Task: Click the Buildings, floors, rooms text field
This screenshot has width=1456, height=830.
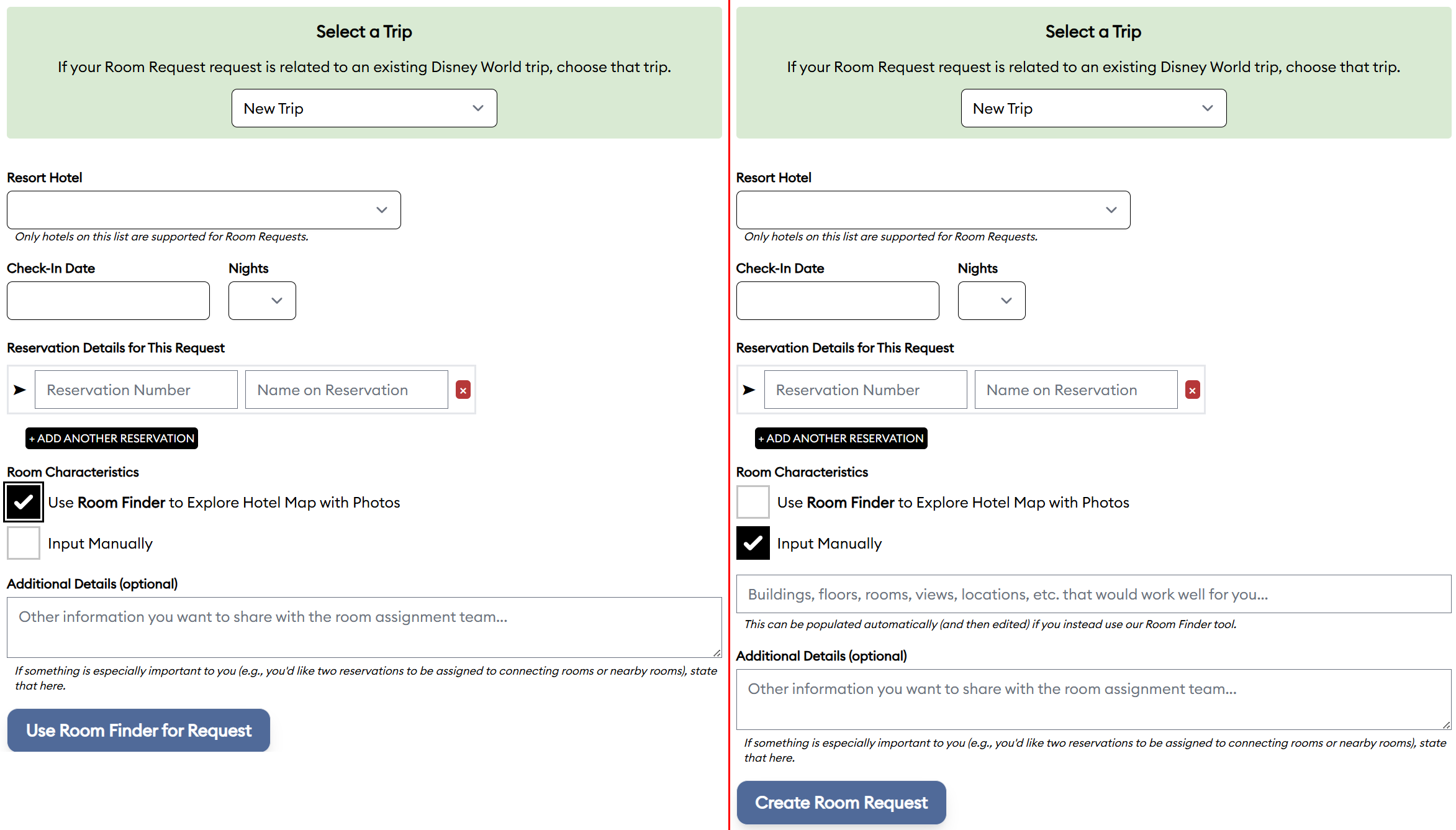Action: point(1093,594)
